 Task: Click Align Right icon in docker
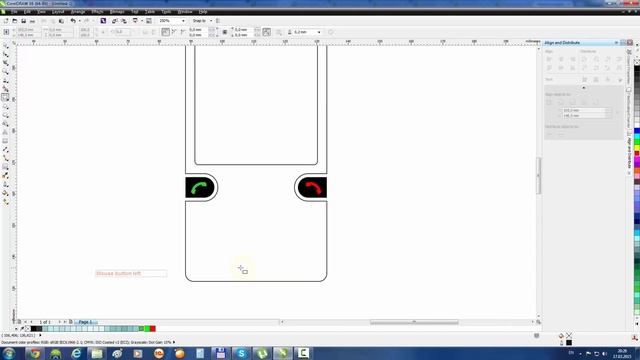573,60
